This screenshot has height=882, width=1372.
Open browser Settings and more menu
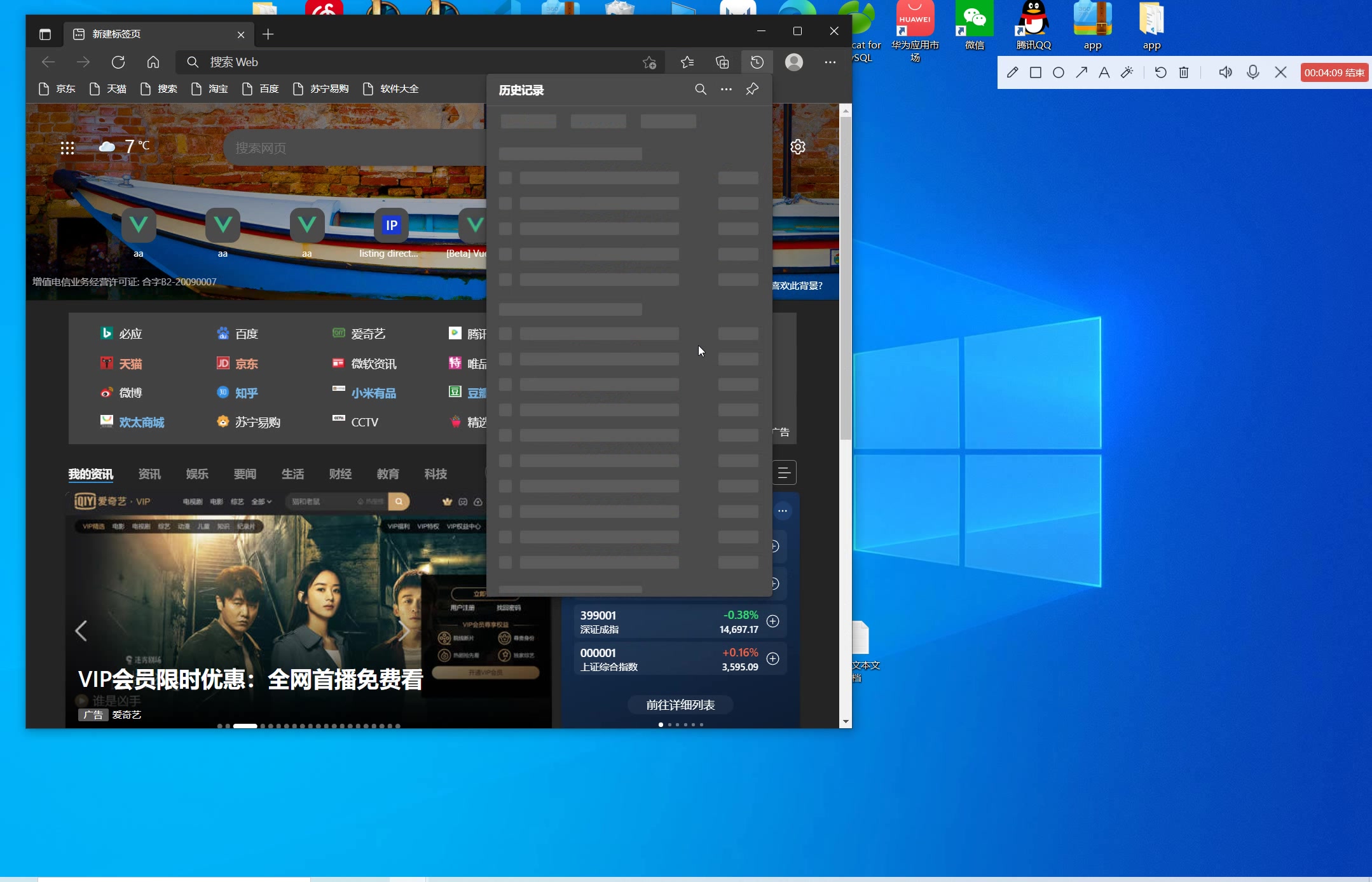830,62
